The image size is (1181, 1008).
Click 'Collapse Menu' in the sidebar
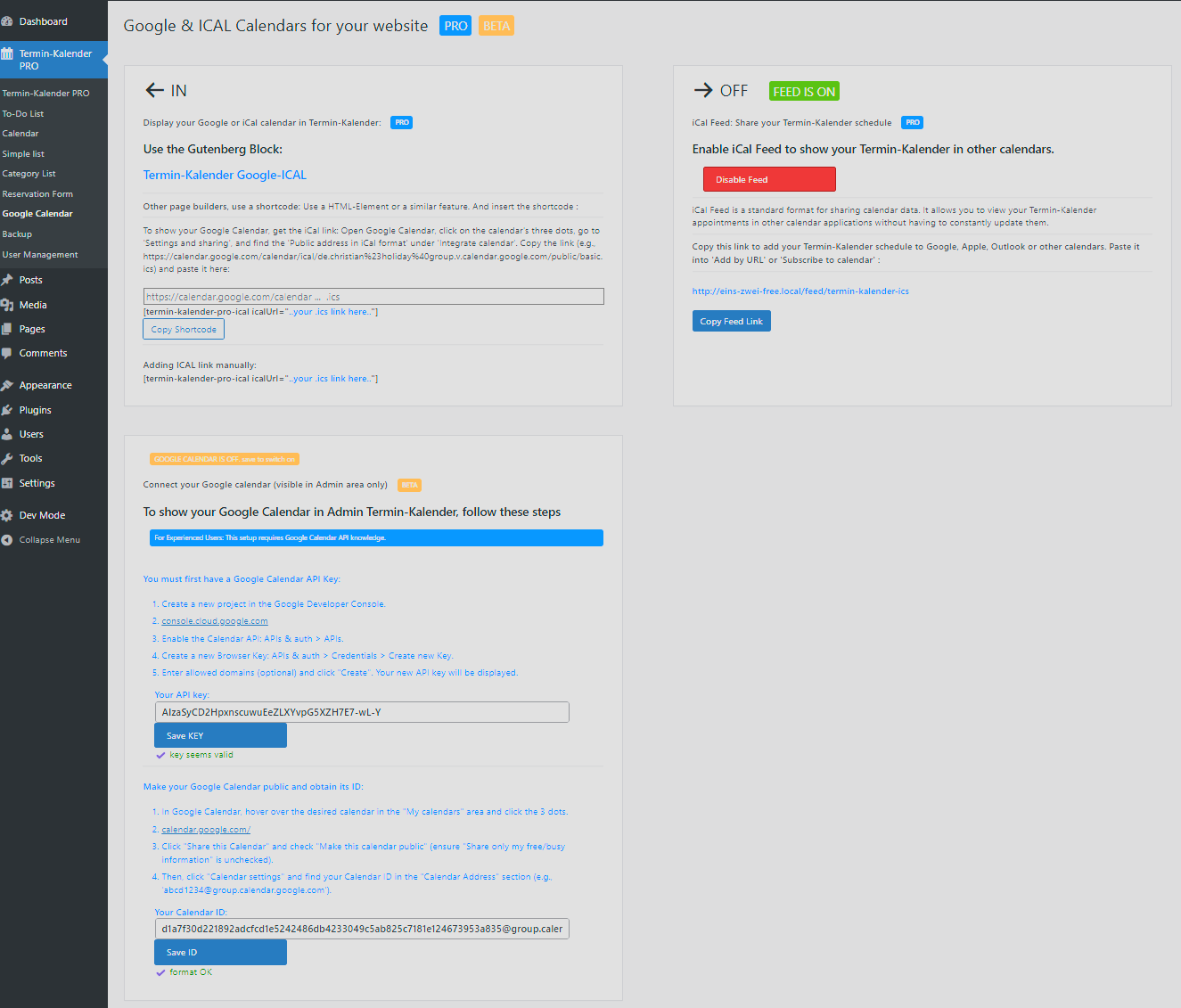click(50, 540)
